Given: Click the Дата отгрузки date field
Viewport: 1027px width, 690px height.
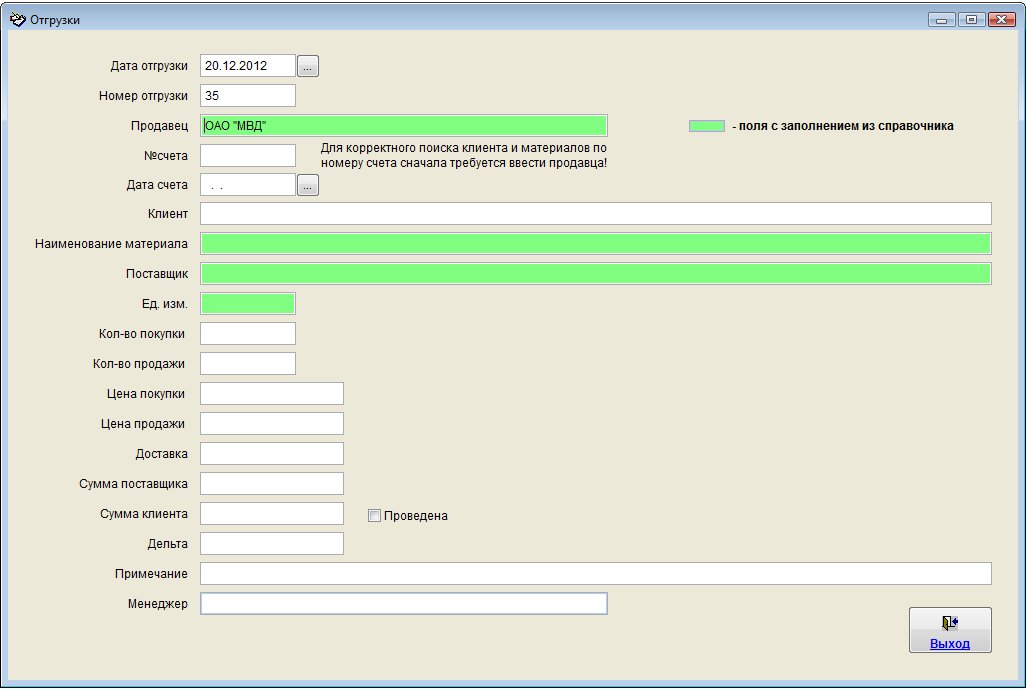Looking at the screenshot, I should [248, 66].
